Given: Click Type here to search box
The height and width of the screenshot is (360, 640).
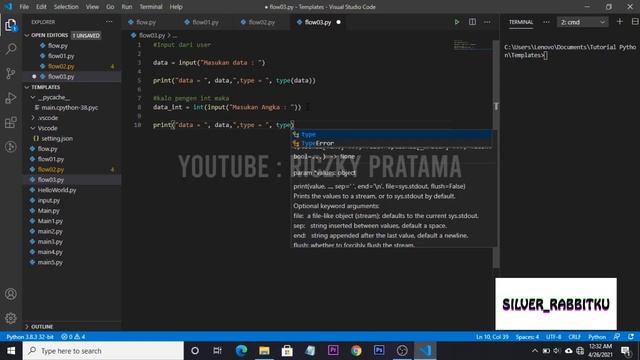Looking at the screenshot, I should tap(103, 351).
